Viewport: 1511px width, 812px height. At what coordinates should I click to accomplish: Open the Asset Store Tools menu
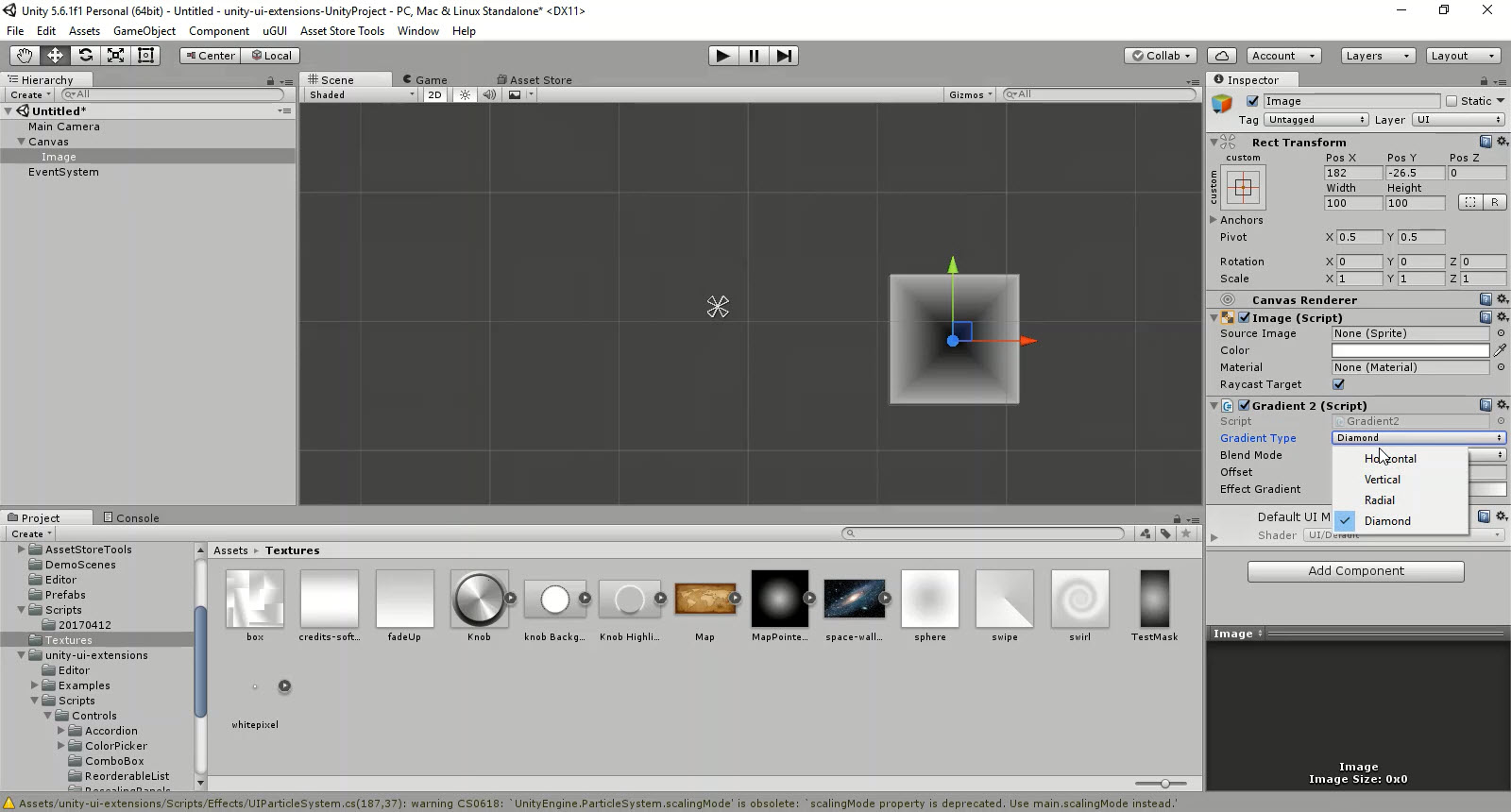(342, 31)
